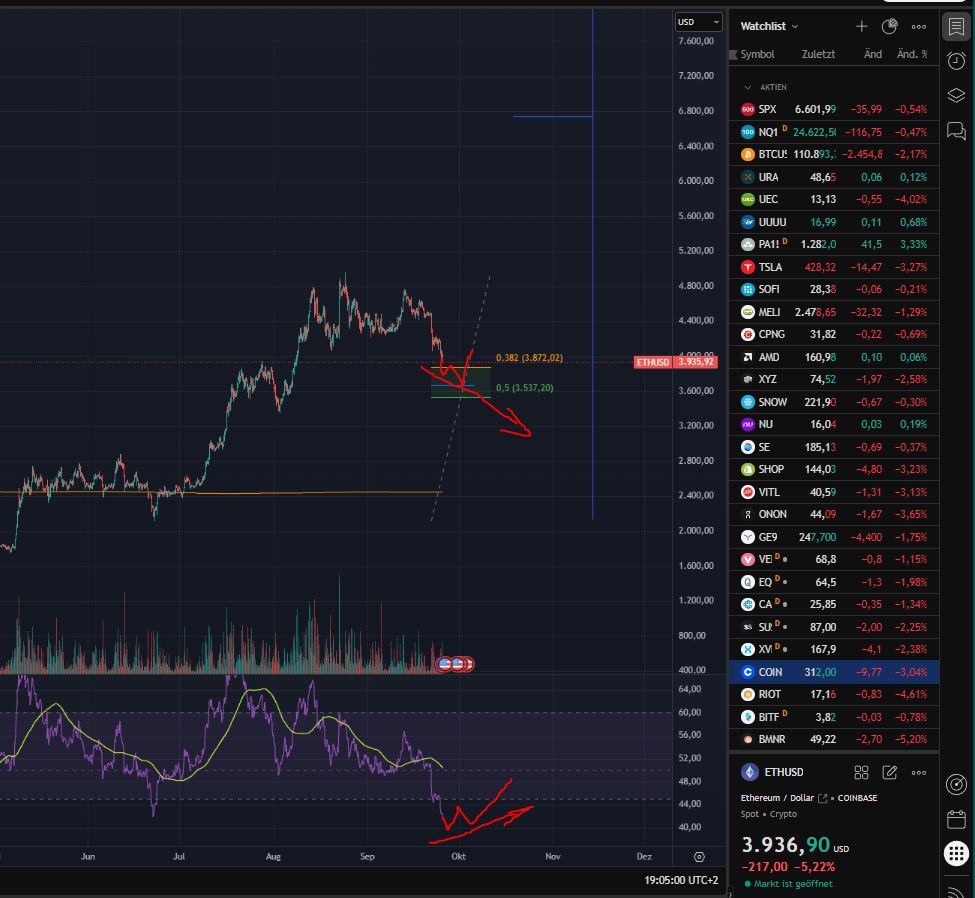Click the 19:05:00 UTC+2 timezone label
Screen dimensions: 975x898
[x=681, y=880]
